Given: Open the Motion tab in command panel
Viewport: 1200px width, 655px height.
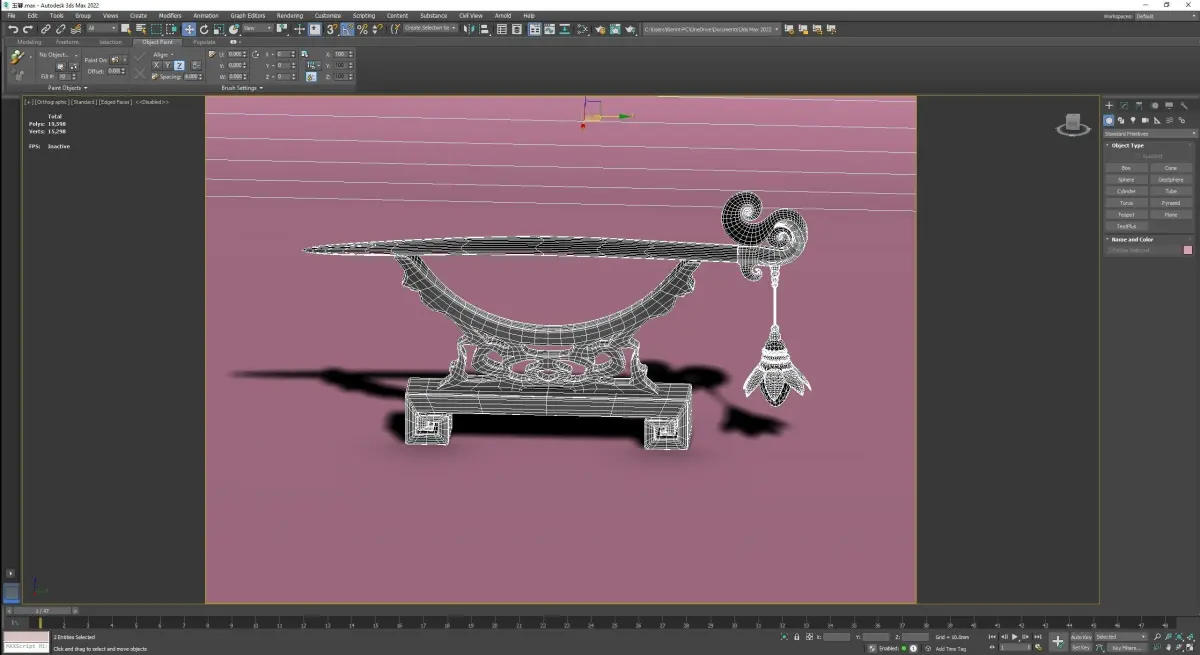Looking at the screenshot, I should click(1155, 105).
